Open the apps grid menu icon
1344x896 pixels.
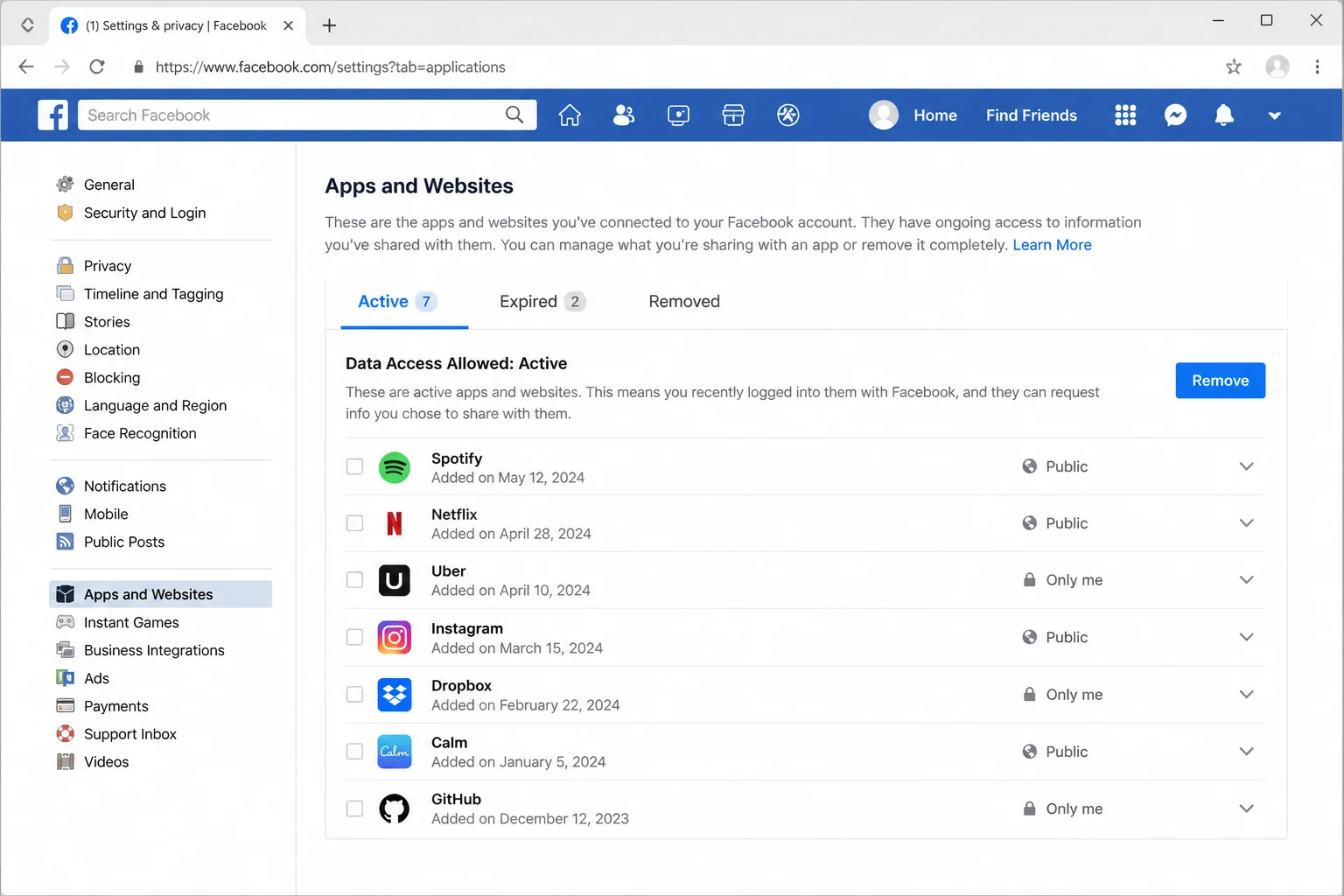tap(1125, 115)
